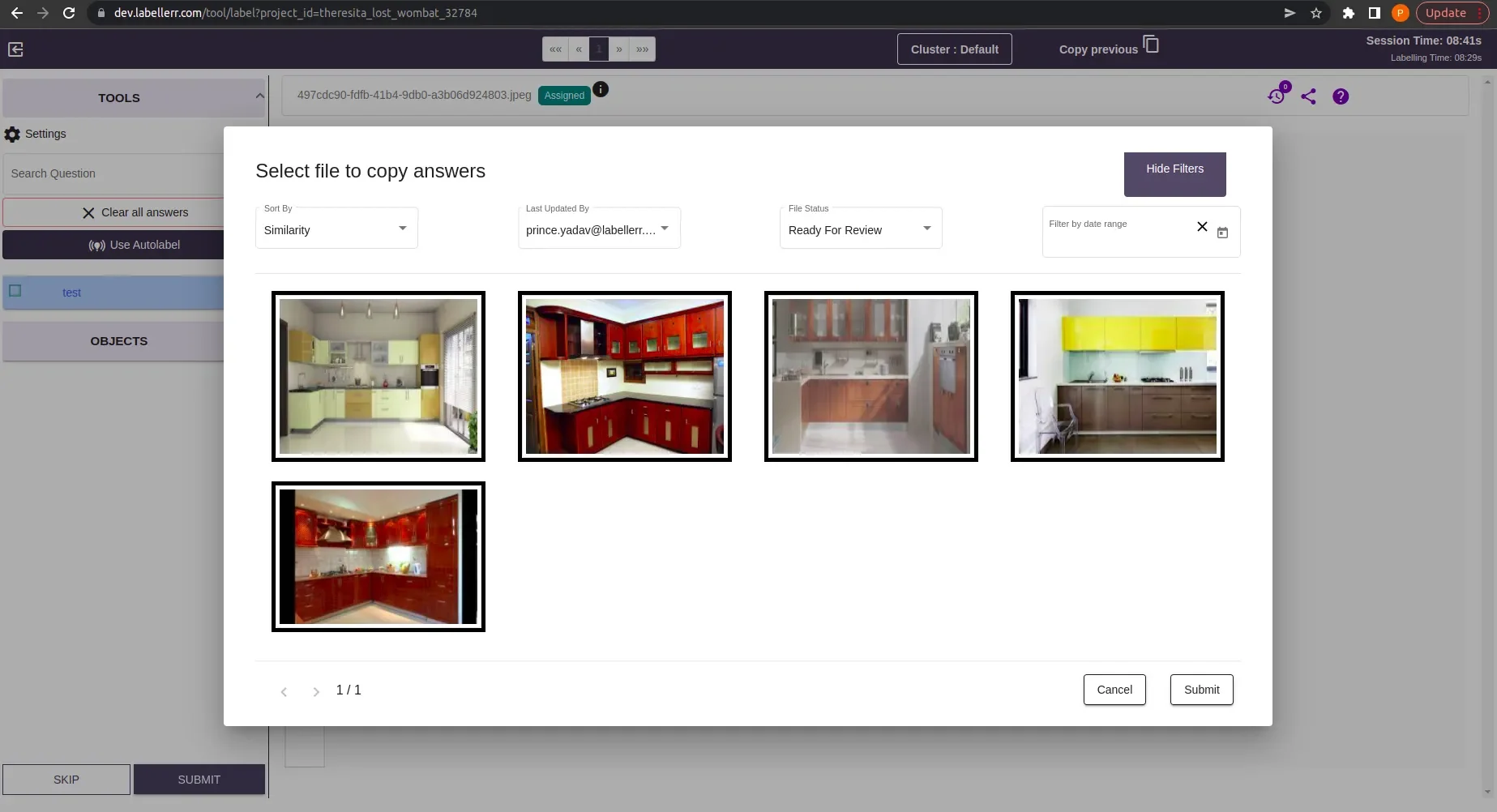Select the red kitchen thumbnail in second row
Screen dimensions: 1497x812
click(x=379, y=557)
